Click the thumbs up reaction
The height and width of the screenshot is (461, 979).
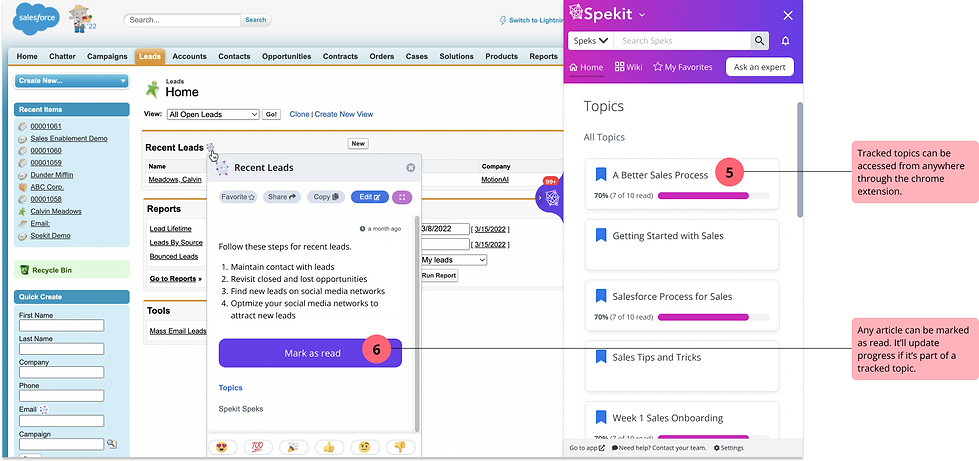[x=329, y=447]
